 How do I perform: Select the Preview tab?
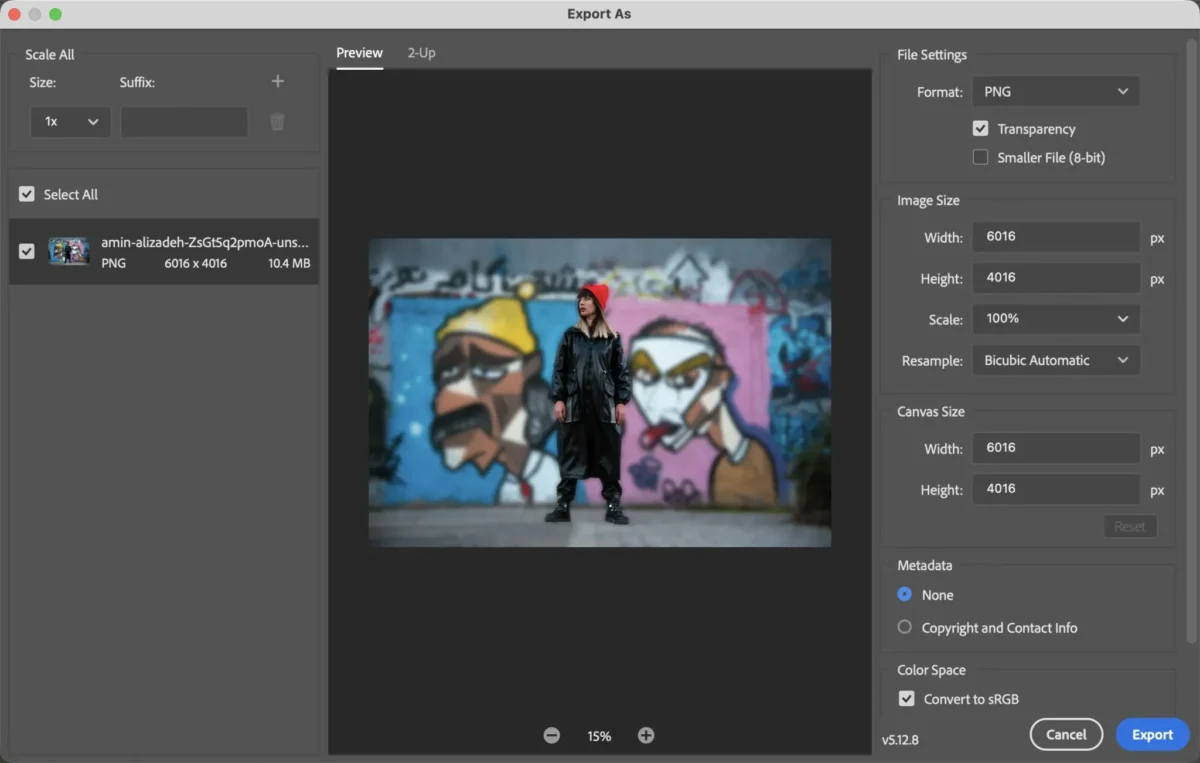359,53
